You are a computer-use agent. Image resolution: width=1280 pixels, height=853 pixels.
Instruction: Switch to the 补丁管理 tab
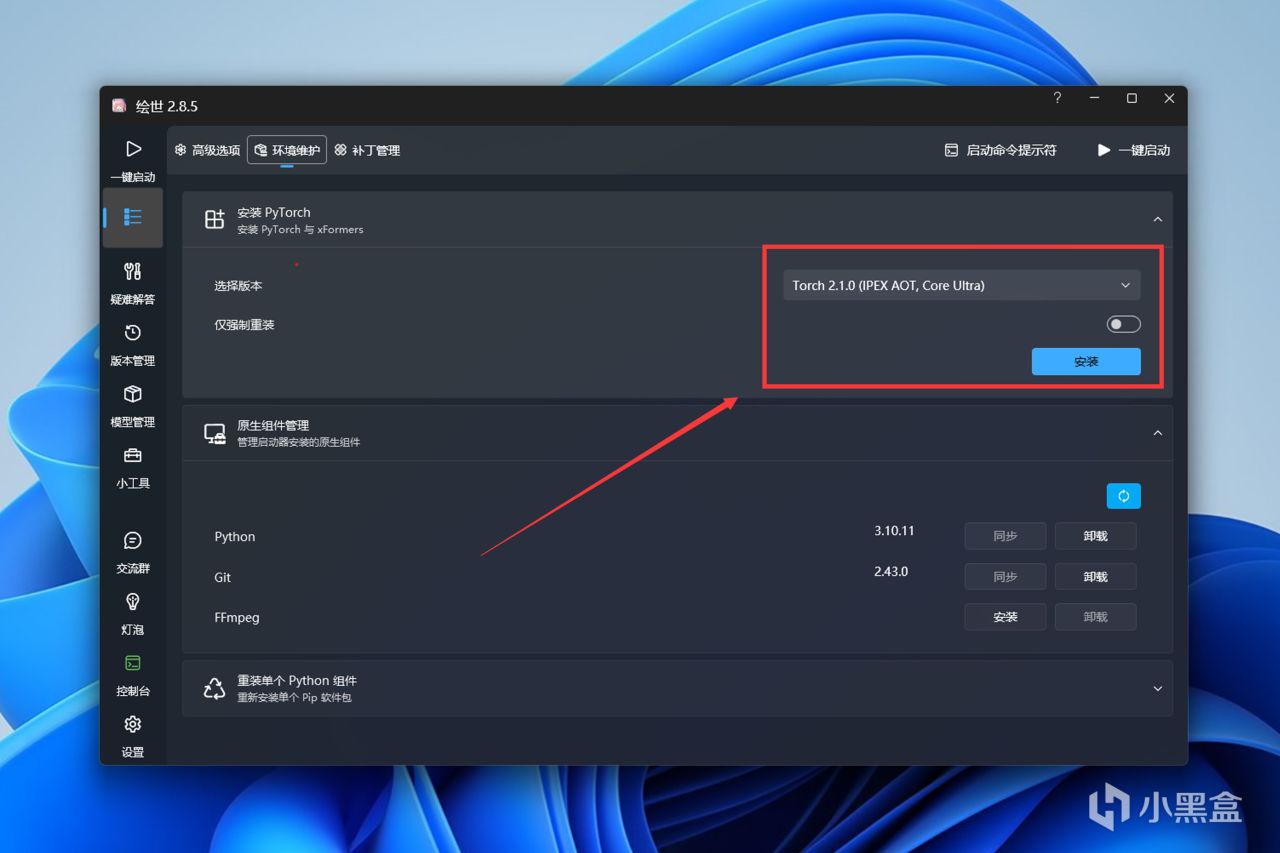[367, 150]
